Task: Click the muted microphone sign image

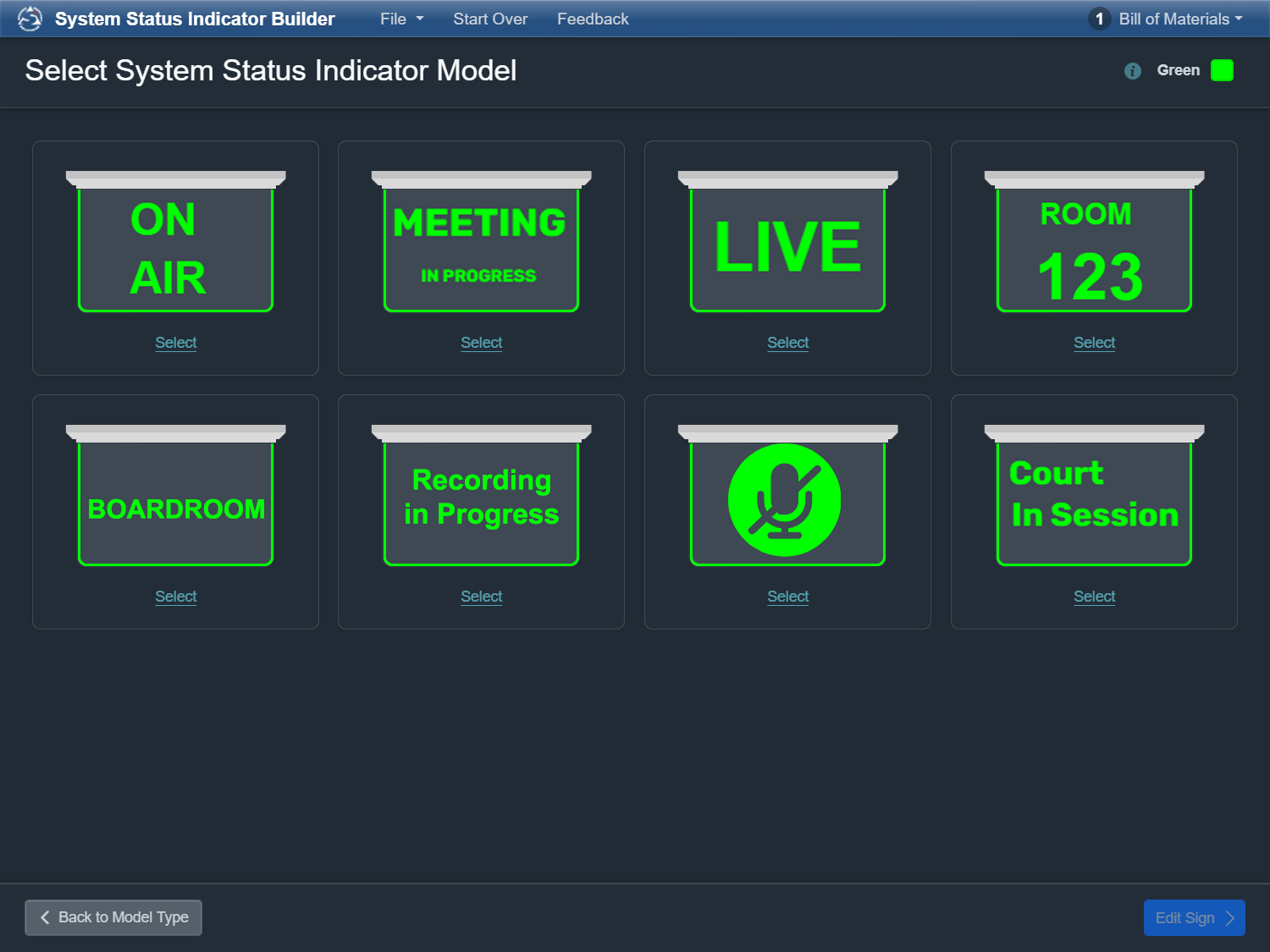Action: (787, 496)
